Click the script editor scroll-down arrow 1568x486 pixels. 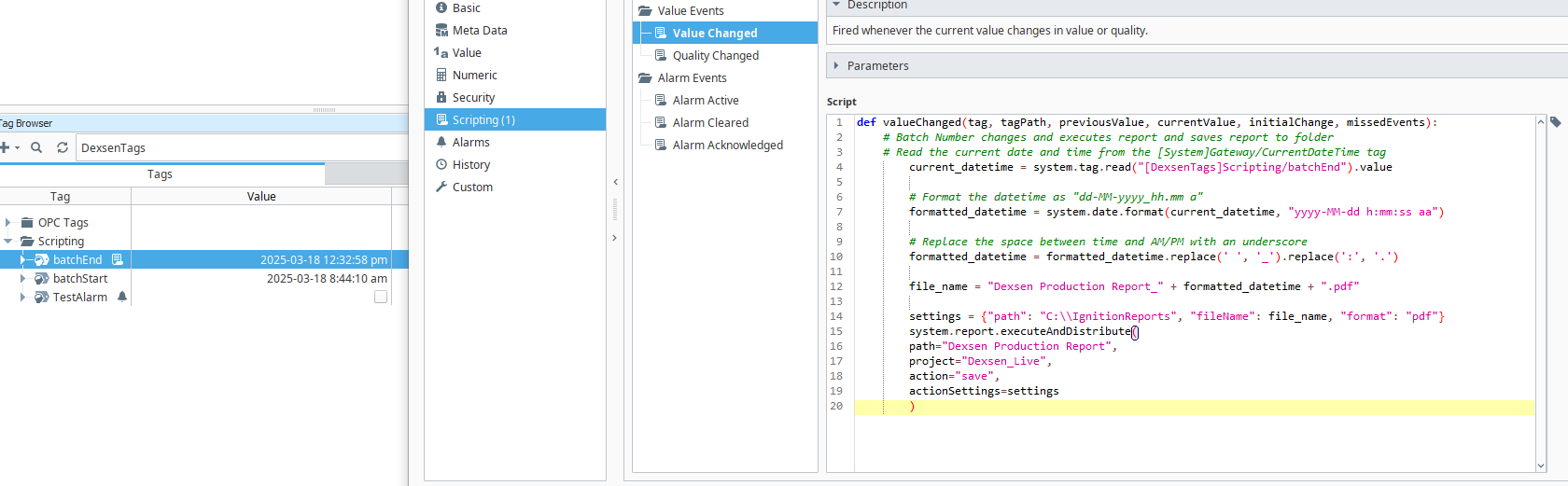click(1541, 465)
